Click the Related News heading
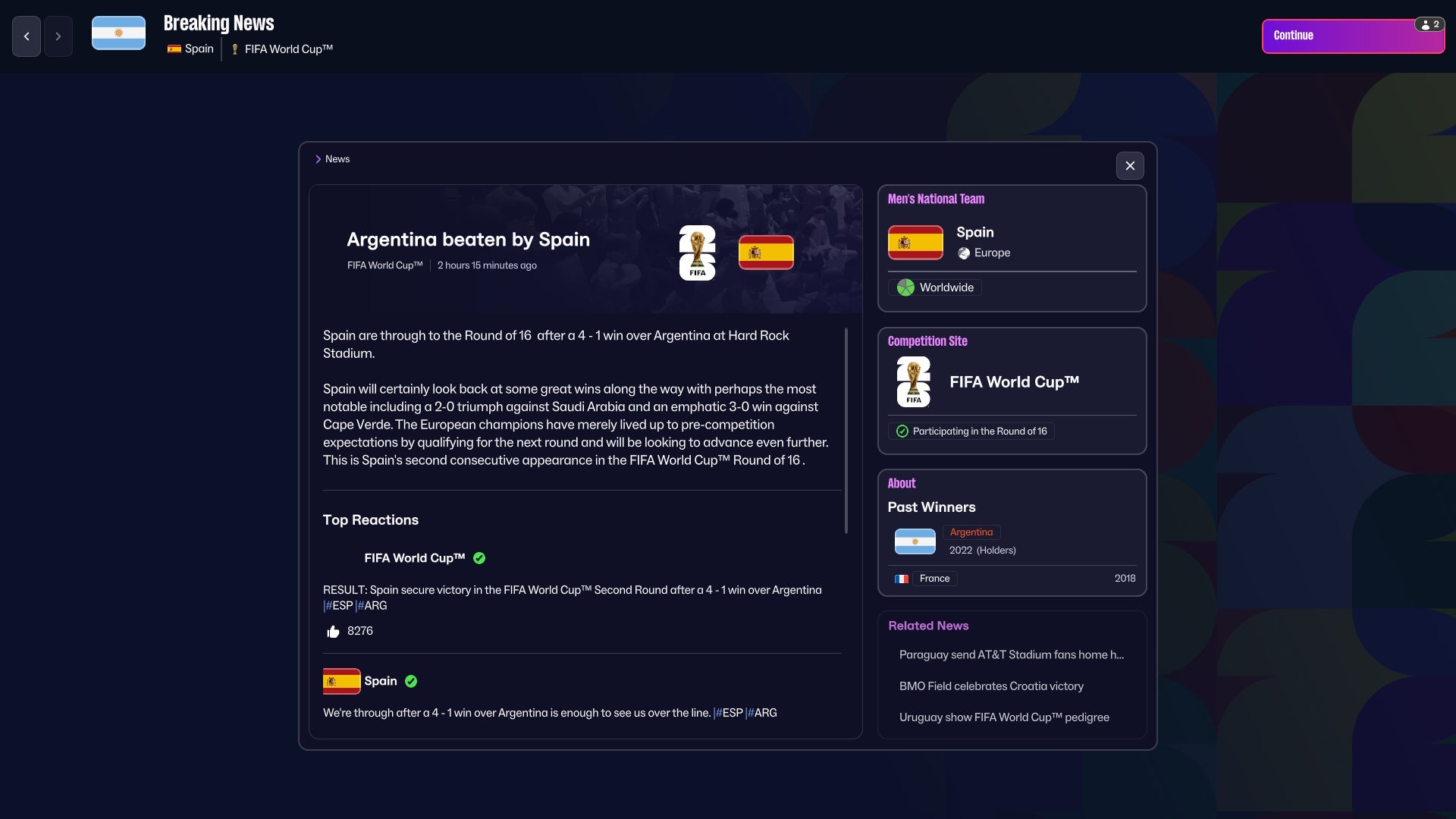Screen dimensions: 1456x819 tap(928, 626)
